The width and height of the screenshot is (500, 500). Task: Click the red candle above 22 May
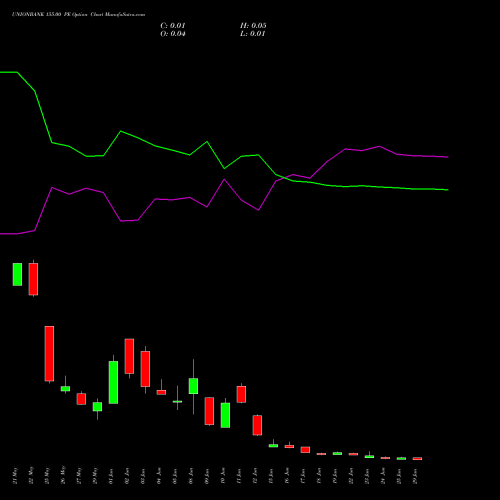[33, 279]
